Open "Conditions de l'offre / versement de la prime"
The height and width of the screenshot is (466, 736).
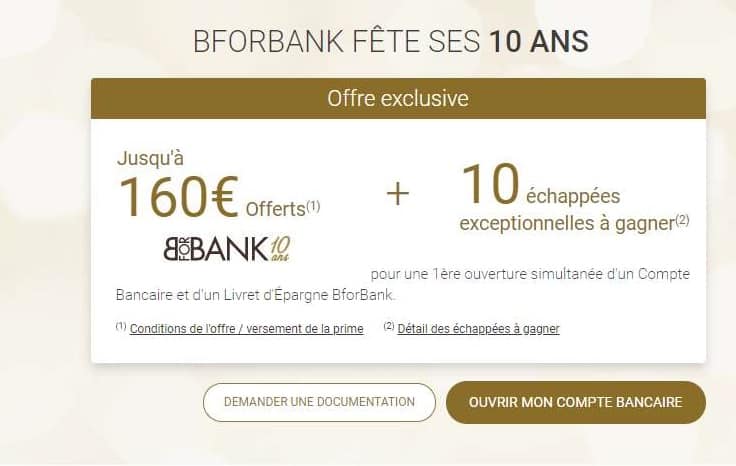coord(246,328)
